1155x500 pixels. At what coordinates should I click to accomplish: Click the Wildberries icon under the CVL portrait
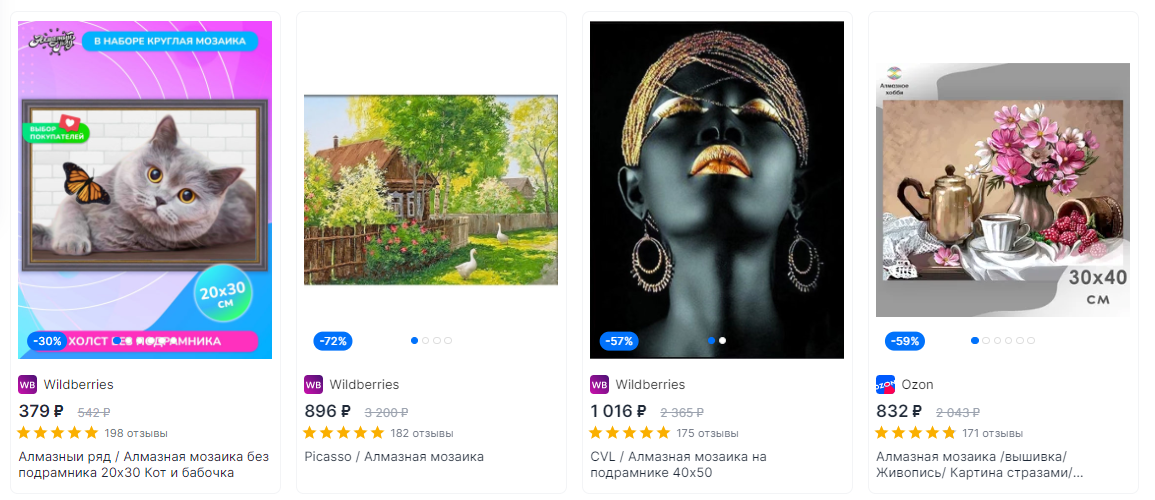point(599,384)
